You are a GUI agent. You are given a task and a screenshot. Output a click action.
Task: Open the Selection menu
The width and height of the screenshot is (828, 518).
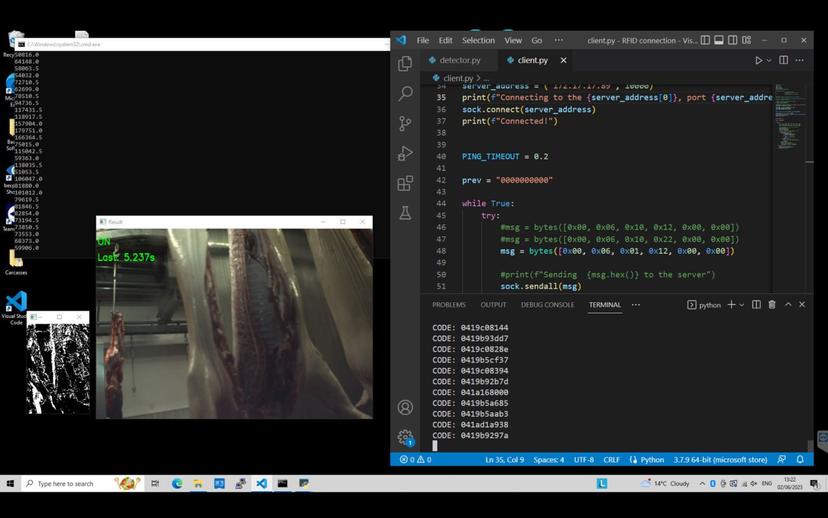(478, 40)
